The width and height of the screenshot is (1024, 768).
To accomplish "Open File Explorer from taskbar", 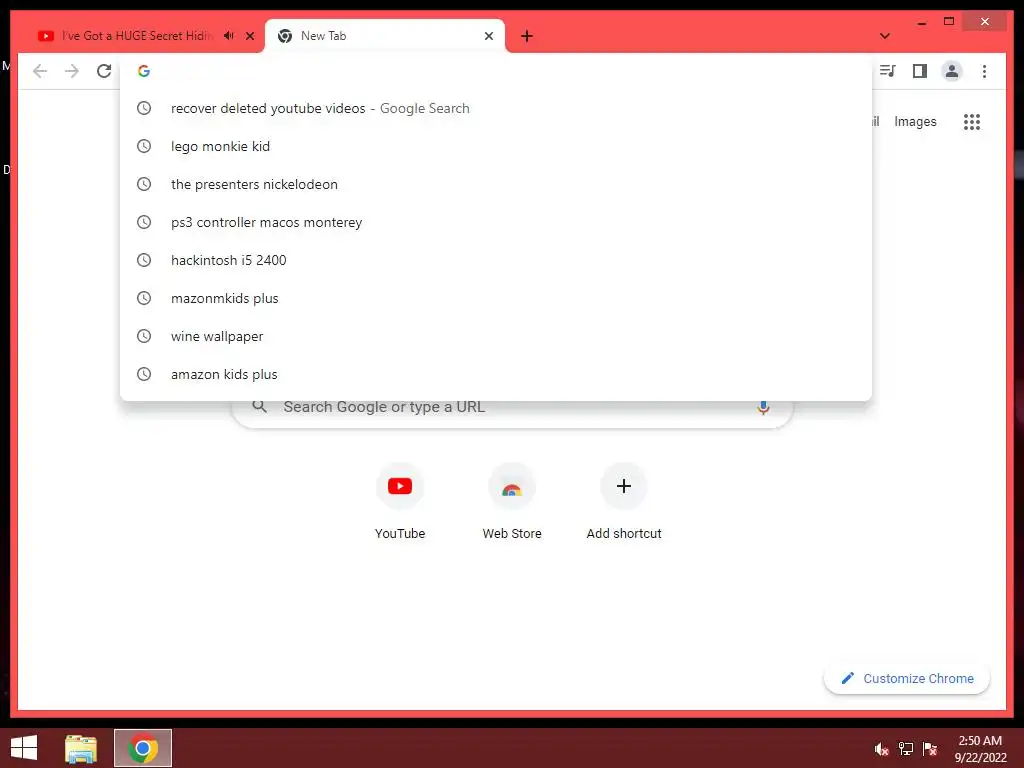I will click(x=81, y=748).
